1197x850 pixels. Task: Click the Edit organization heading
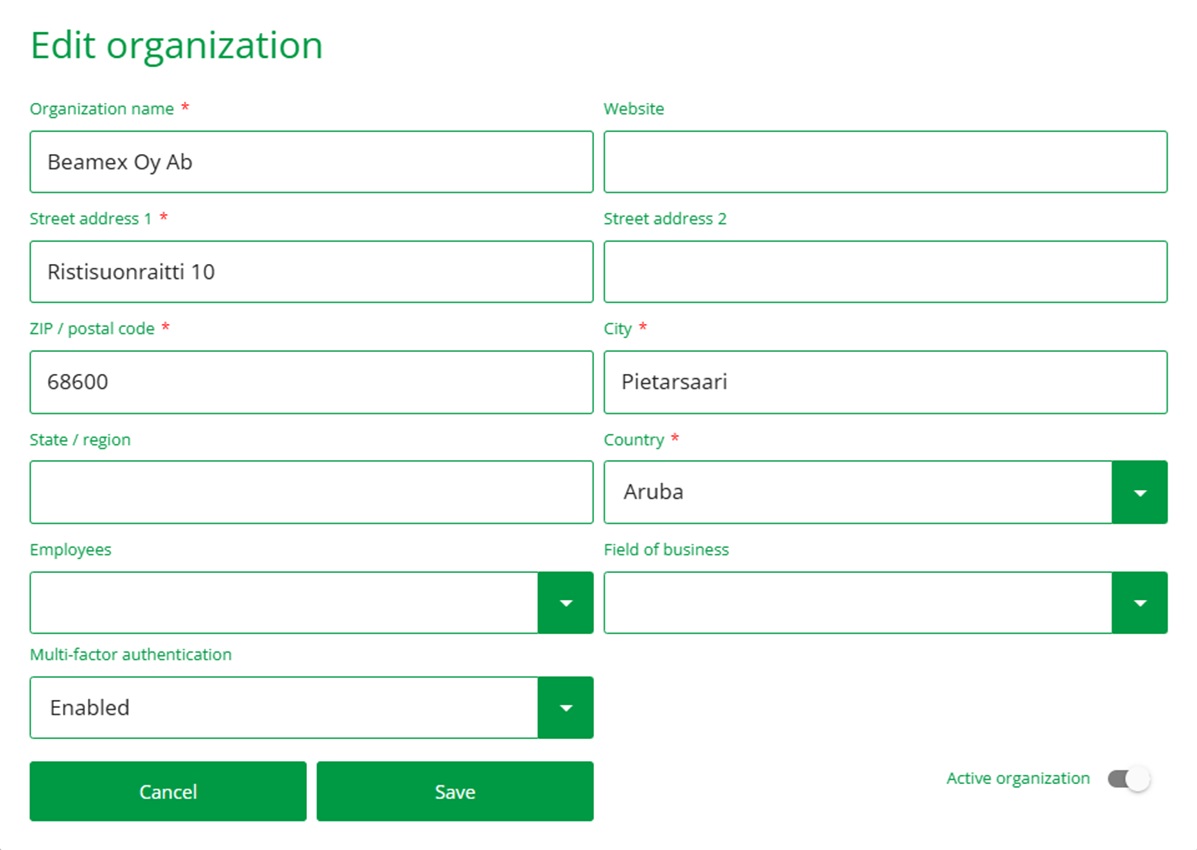coord(176,46)
